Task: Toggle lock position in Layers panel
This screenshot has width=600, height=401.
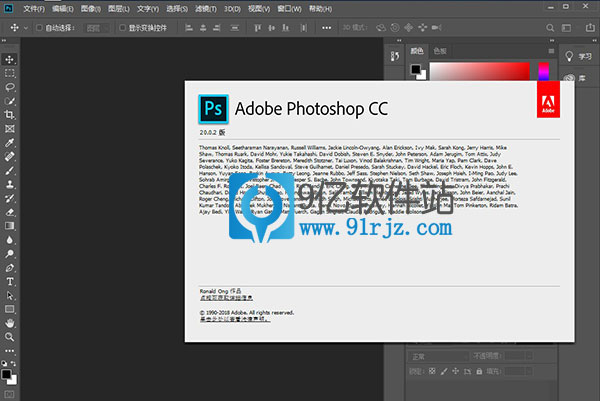Action: 455,371
